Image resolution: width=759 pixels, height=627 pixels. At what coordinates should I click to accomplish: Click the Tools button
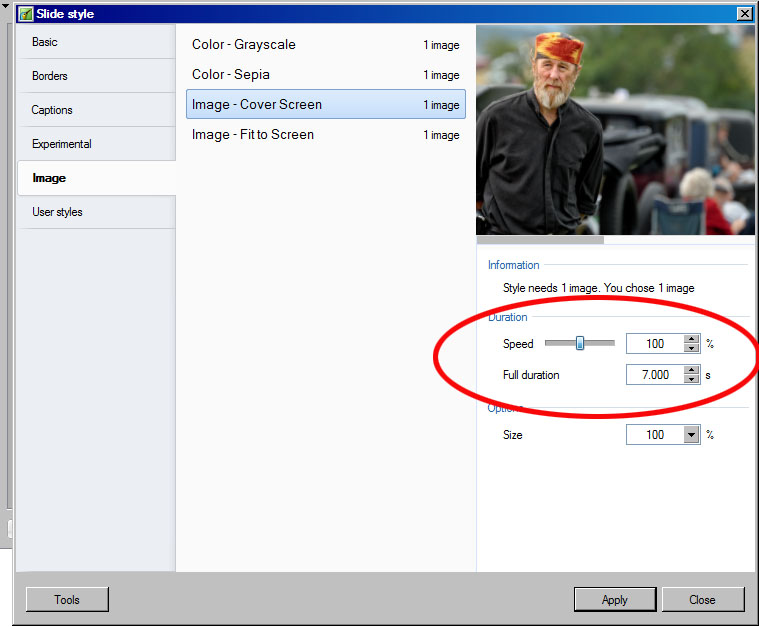(x=67, y=599)
